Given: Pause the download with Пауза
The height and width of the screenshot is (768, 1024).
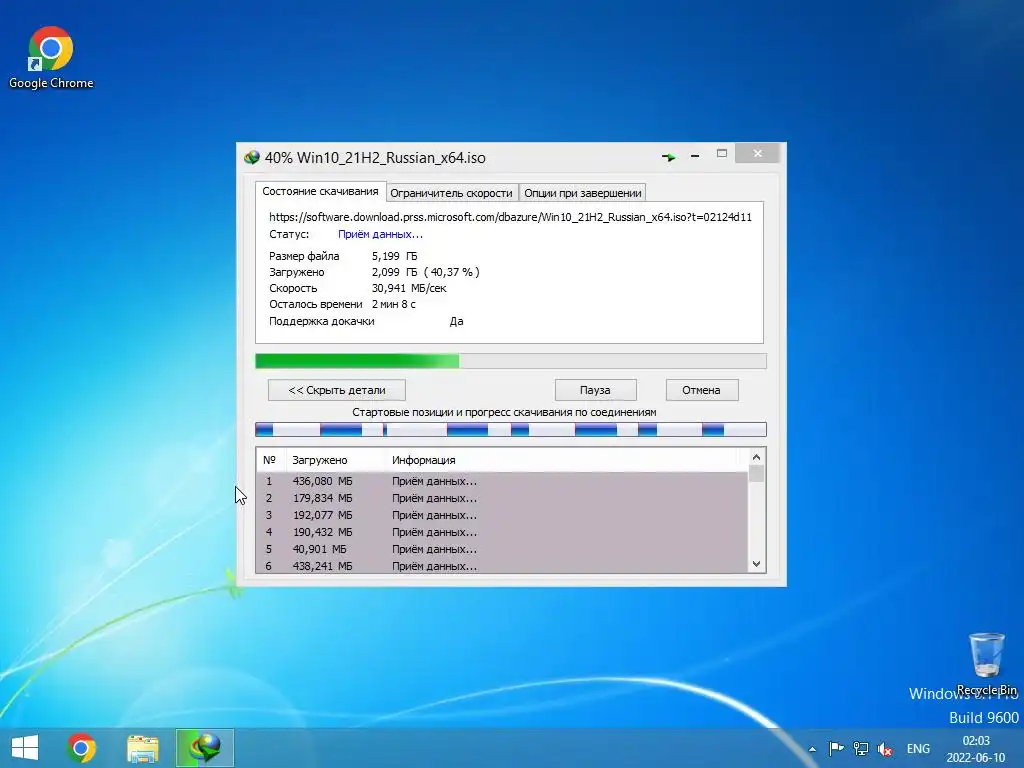Looking at the screenshot, I should coord(595,390).
